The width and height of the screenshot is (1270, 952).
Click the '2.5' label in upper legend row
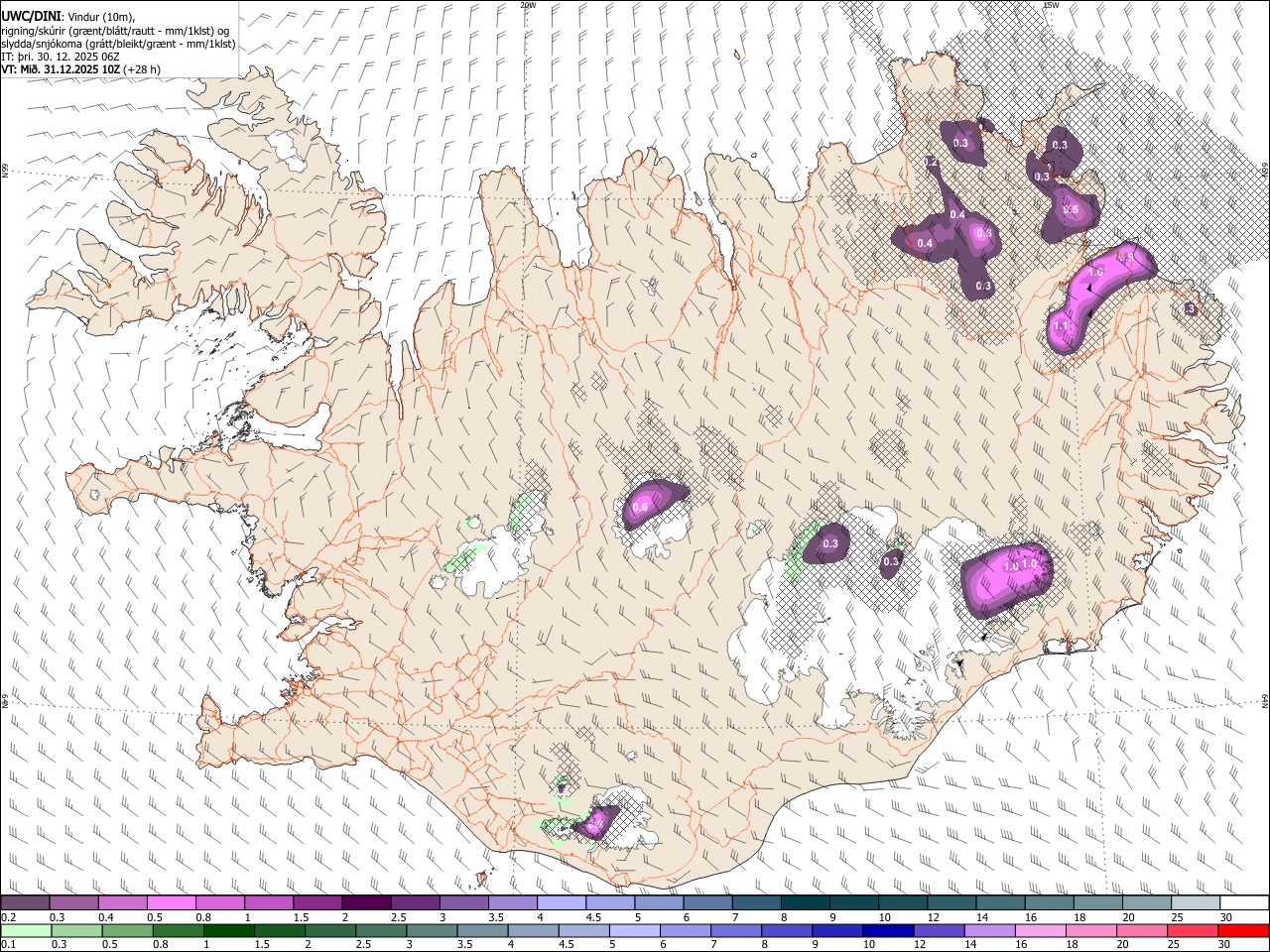pyautogui.click(x=398, y=917)
